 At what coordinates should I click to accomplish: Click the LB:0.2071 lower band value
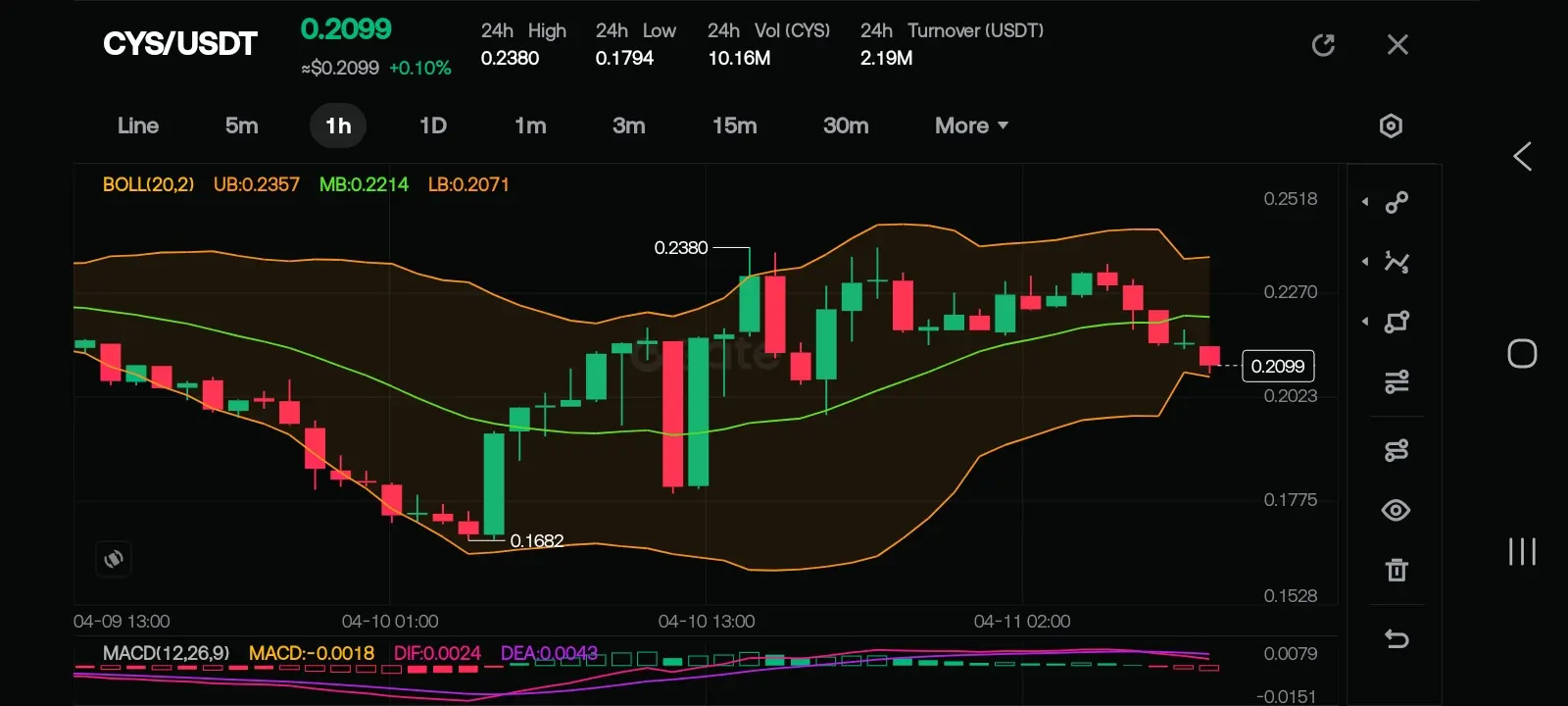(x=468, y=184)
